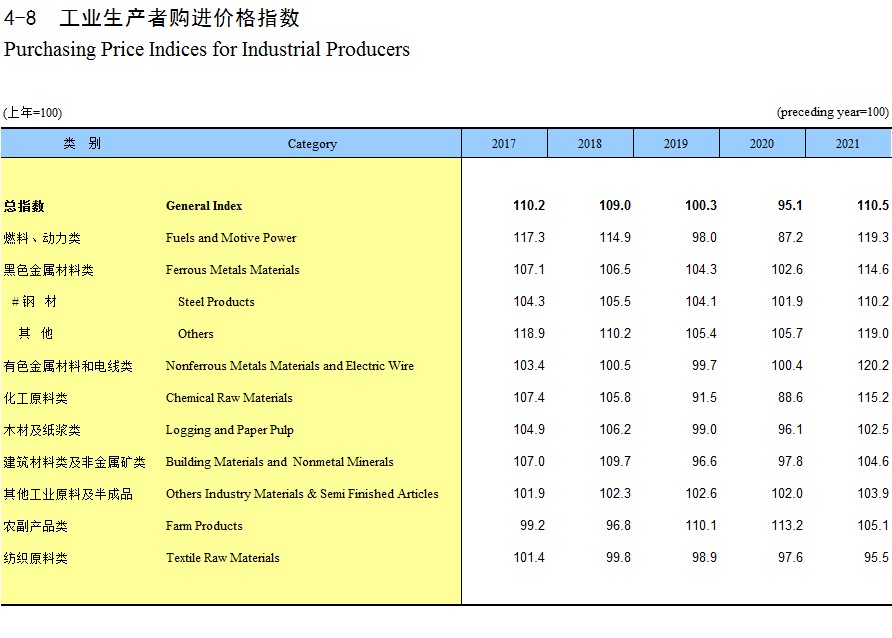Image resolution: width=892 pixels, height=638 pixels.
Task: Click Steel Products 2018 value 105.5
Action: click(615, 301)
